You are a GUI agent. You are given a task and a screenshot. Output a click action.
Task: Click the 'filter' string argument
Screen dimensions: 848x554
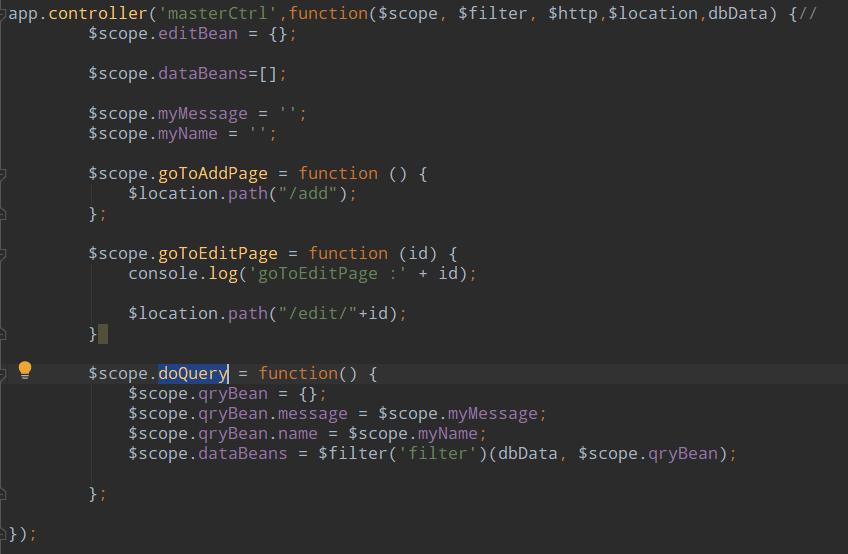pyautogui.click(x=438, y=454)
